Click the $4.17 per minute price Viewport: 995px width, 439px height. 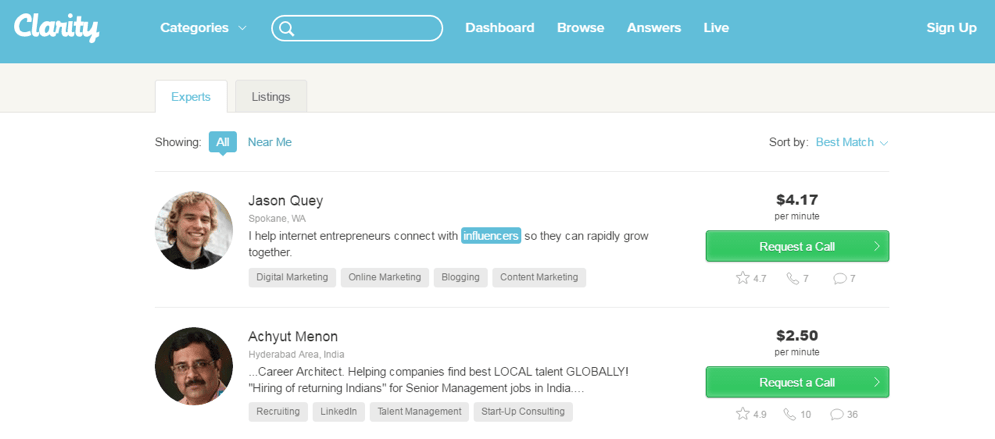point(797,206)
